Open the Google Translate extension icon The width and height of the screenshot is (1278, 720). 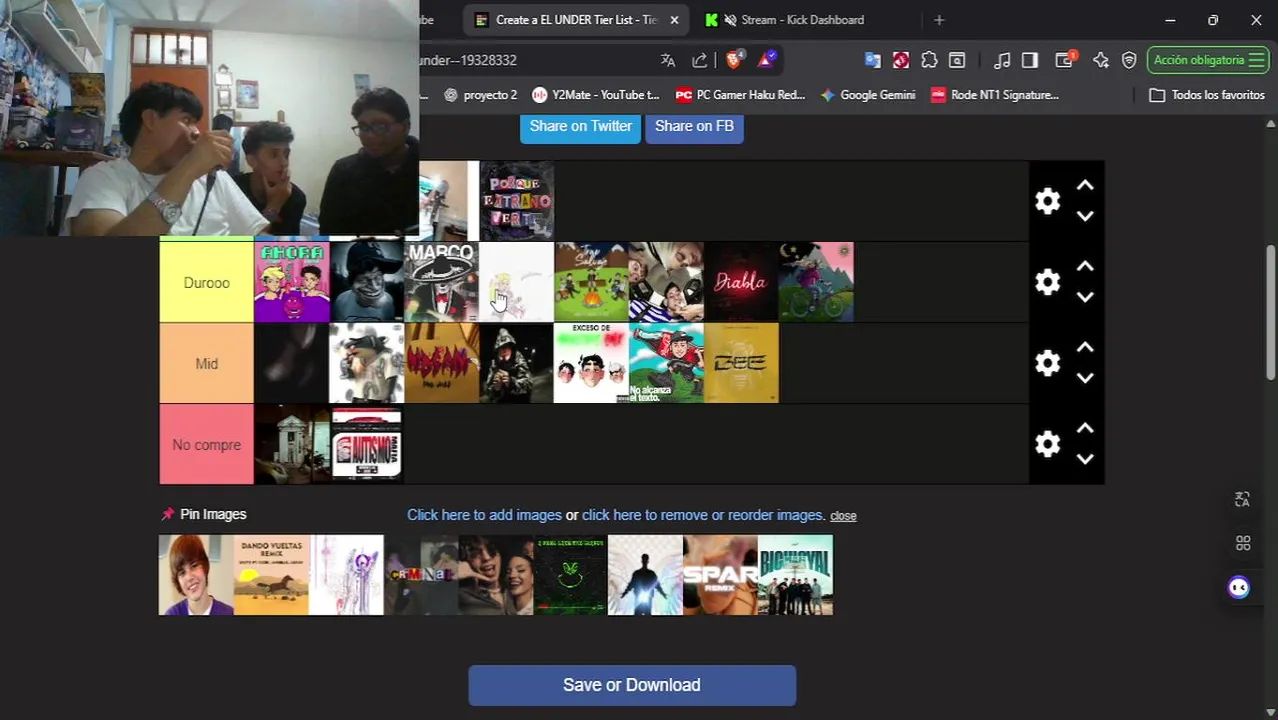point(872,60)
